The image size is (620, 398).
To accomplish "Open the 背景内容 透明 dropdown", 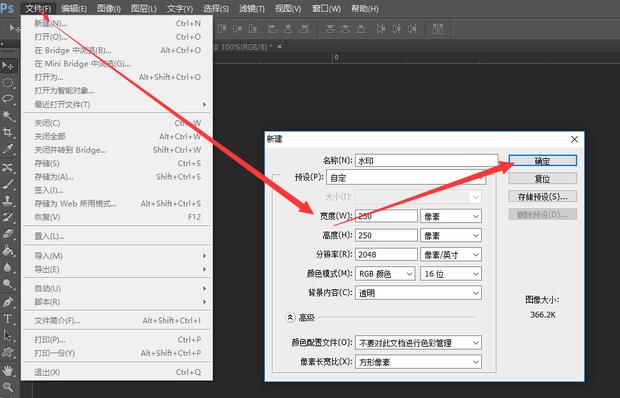I will coord(418,293).
